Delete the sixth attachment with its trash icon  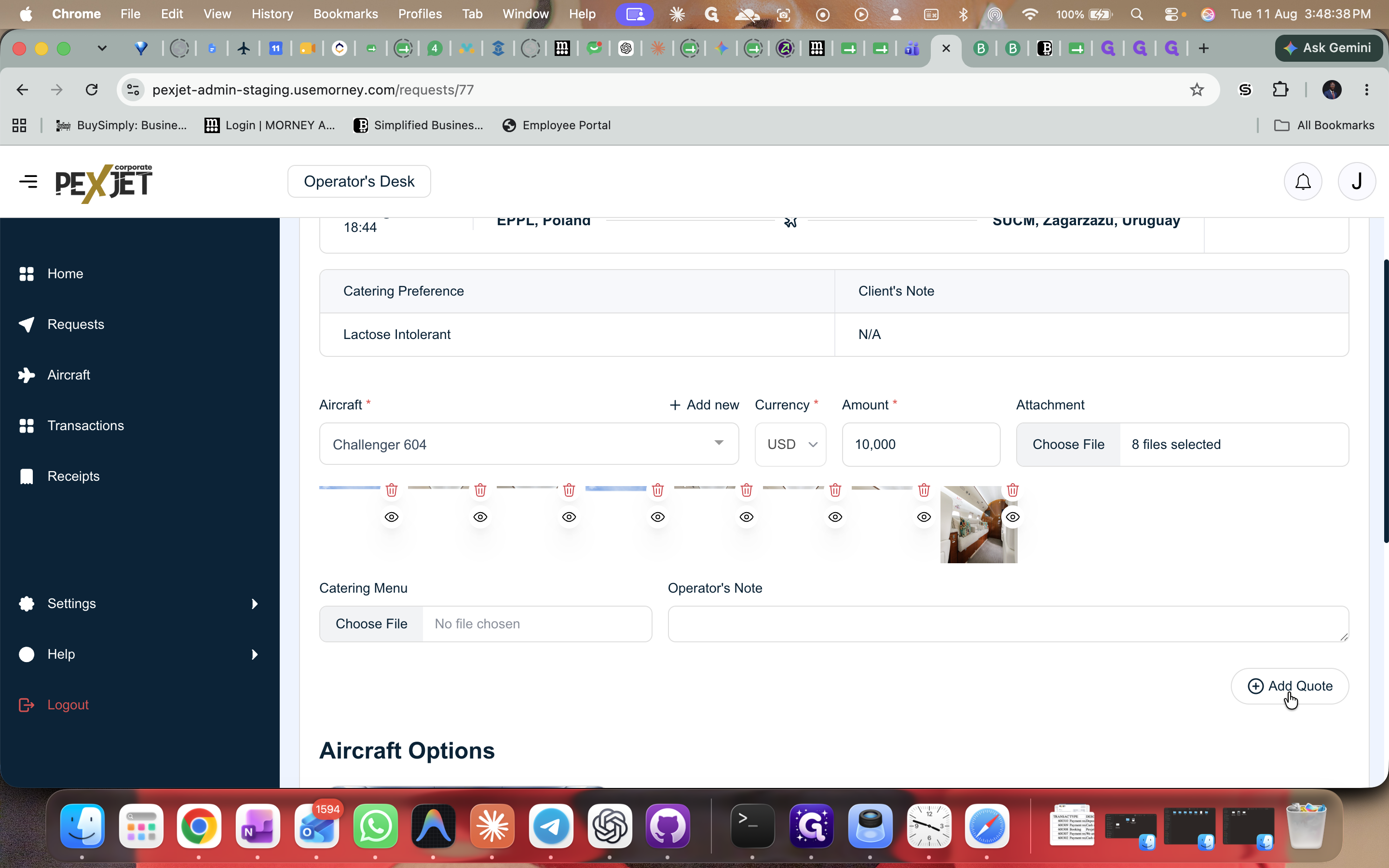(x=835, y=490)
